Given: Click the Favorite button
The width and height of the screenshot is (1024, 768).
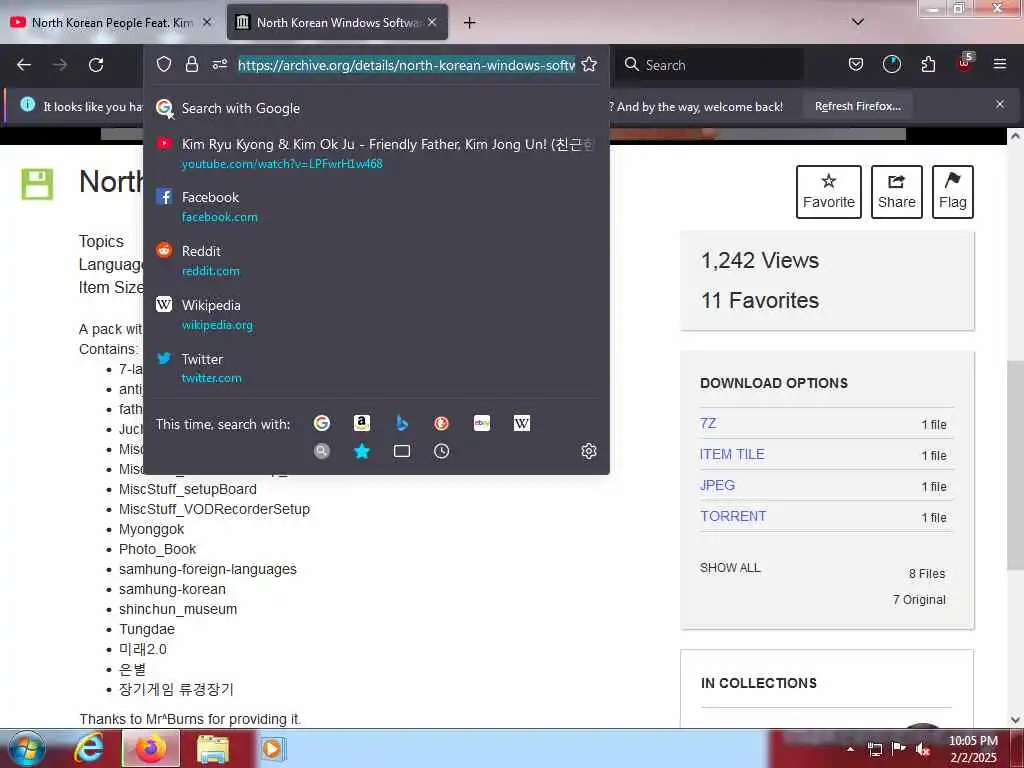Looking at the screenshot, I should coord(829,192).
